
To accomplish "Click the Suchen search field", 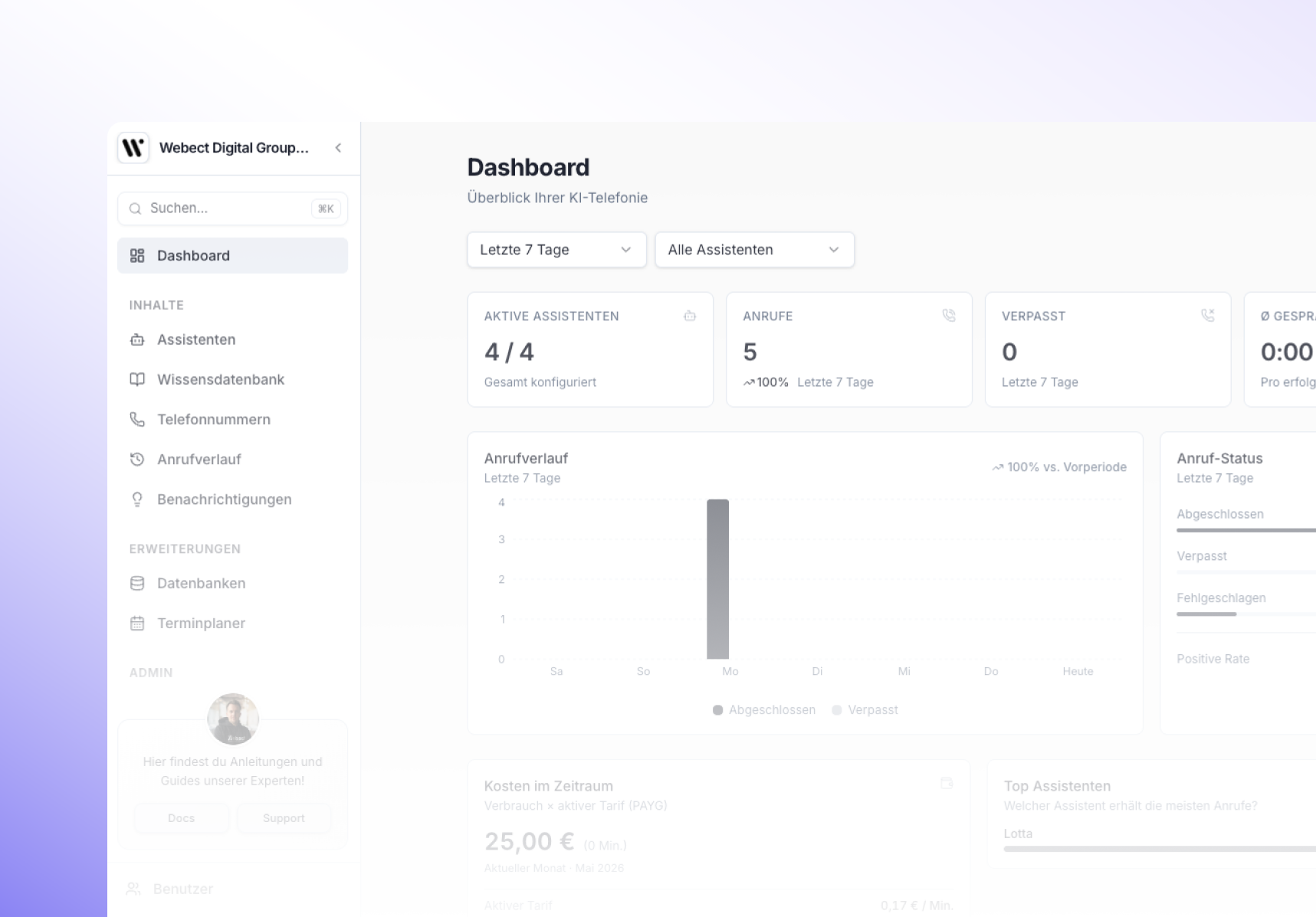I will (232, 208).
